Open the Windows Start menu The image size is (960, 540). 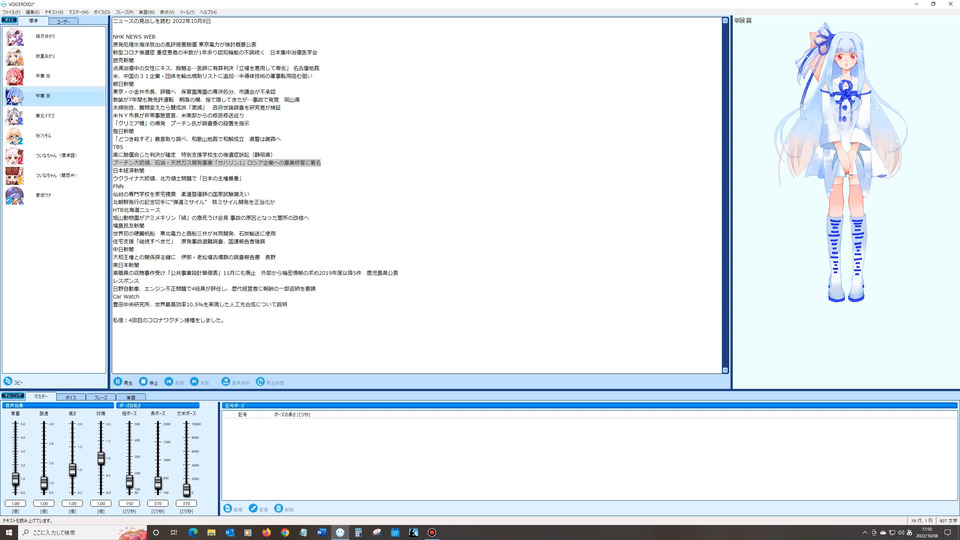(x=9, y=533)
